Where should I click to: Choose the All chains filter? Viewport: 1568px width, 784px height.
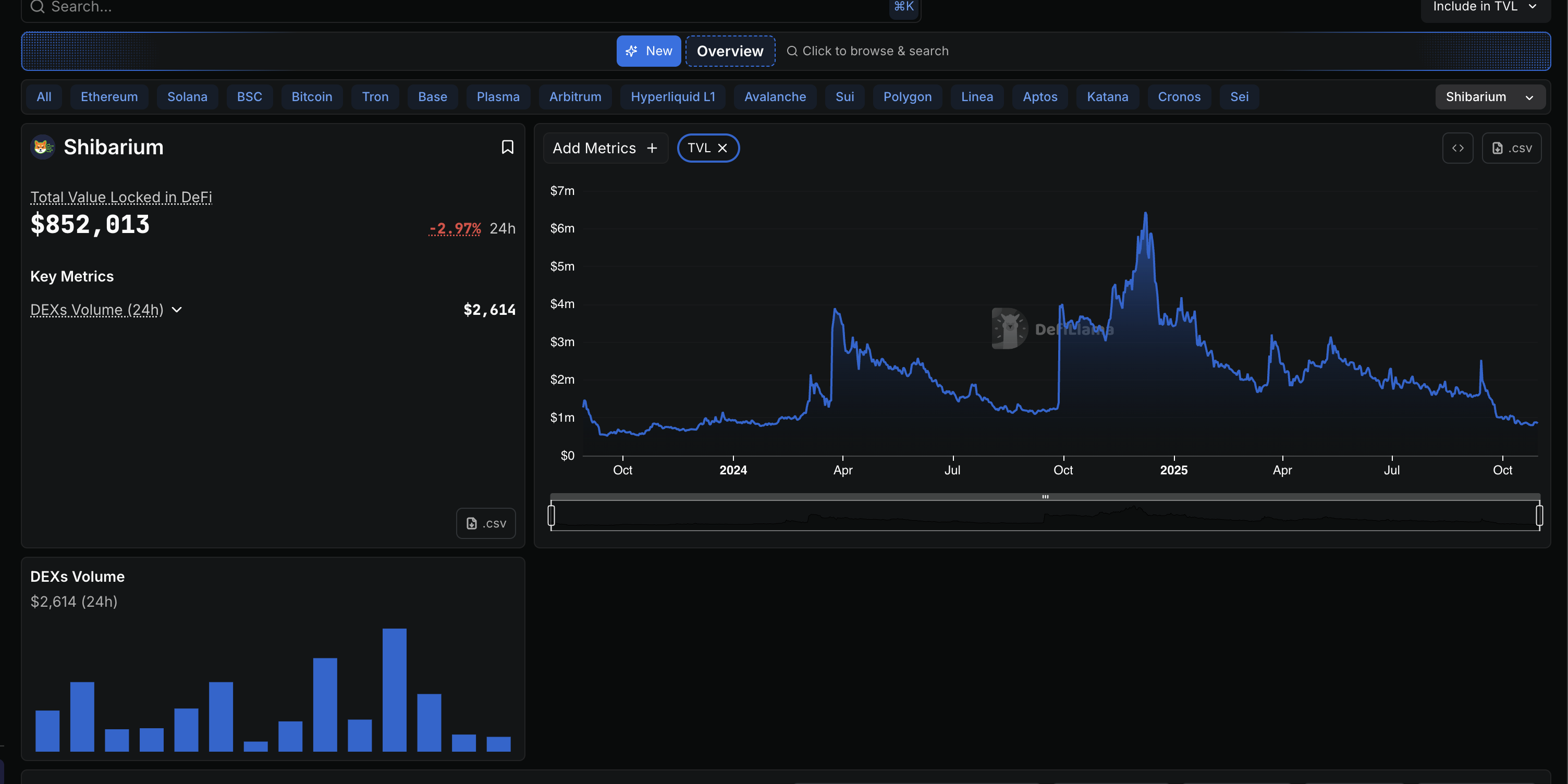tap(44, 97)
